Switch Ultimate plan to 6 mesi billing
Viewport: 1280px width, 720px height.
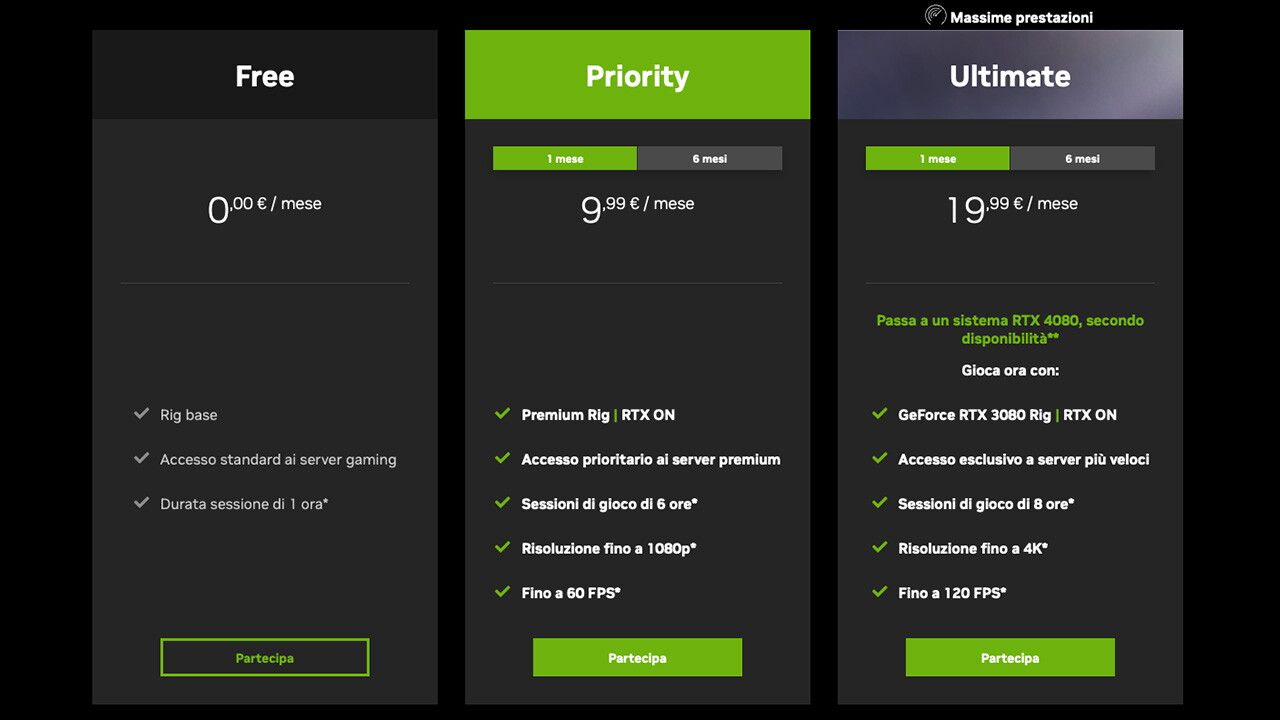pyautogui.click(x=1082, y=158)
